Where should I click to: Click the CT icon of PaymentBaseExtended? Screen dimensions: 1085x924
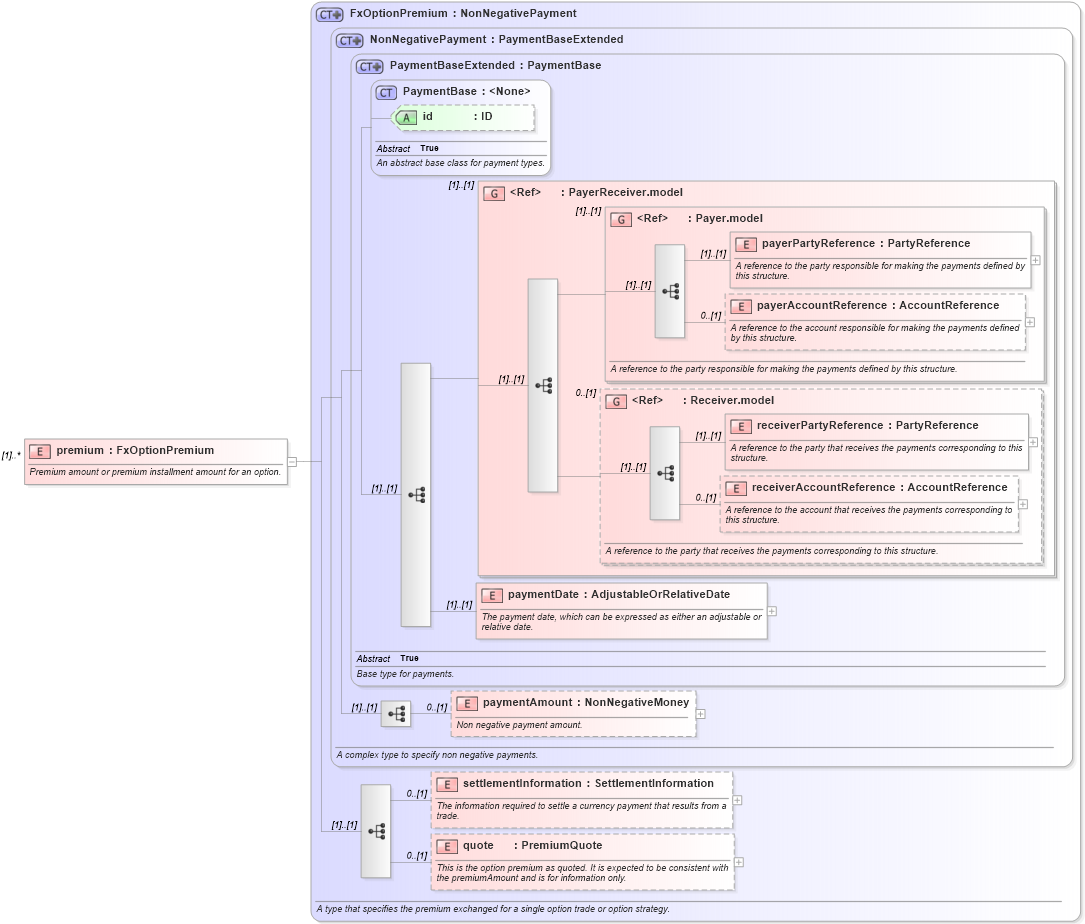369,65
